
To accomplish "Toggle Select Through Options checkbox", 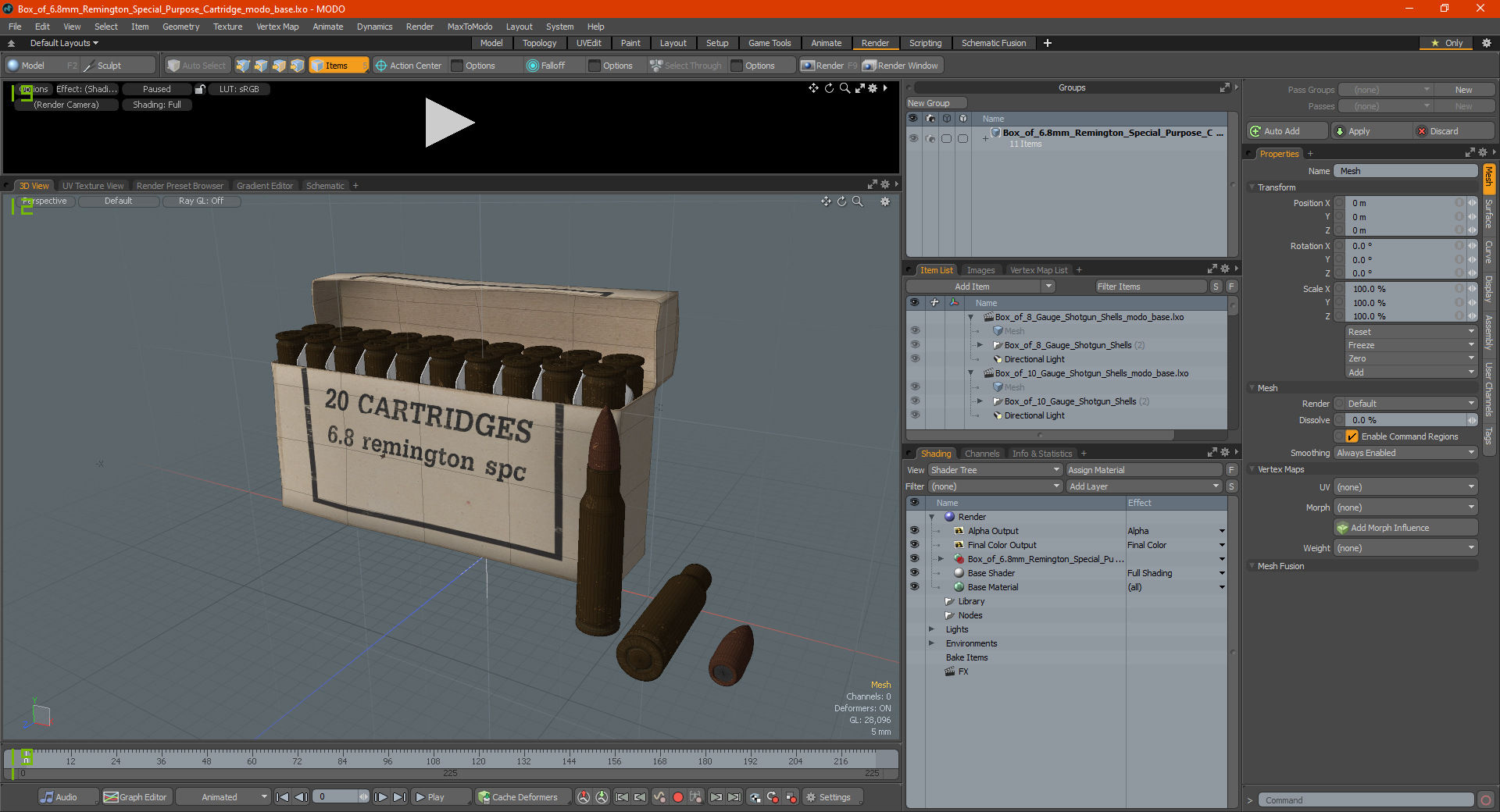I will pyautogui.click(x=737, y=66).
